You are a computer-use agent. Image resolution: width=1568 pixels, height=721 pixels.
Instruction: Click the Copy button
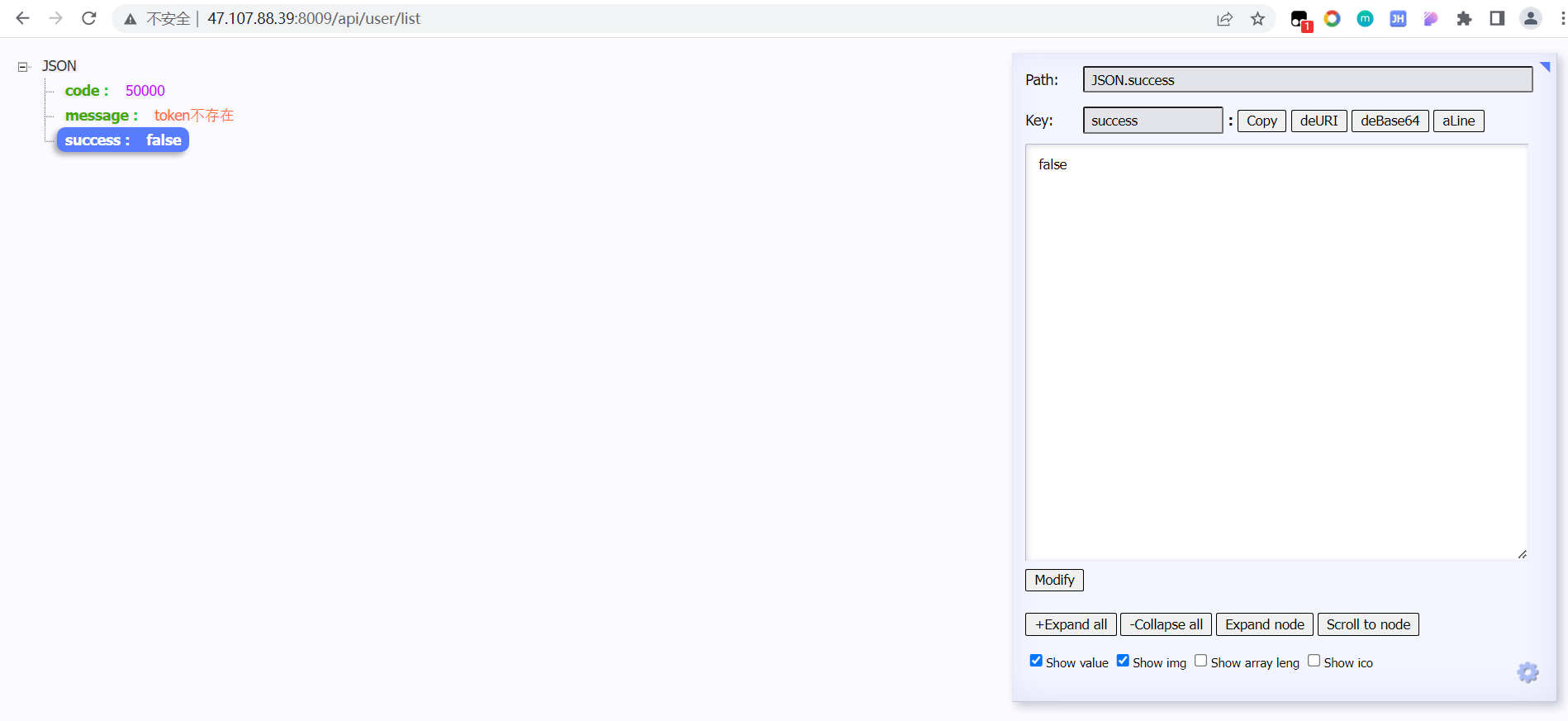tap(1262, 121)
